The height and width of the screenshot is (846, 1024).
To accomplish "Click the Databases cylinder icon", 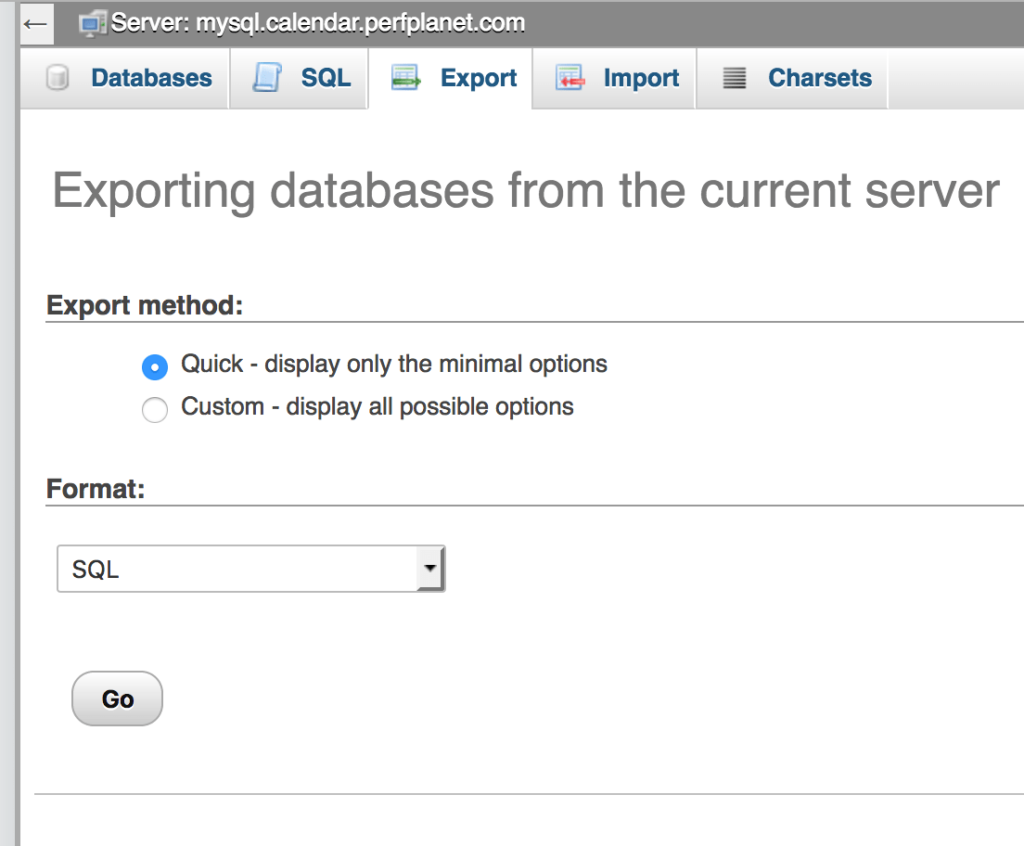I will (x=58, y=78).
